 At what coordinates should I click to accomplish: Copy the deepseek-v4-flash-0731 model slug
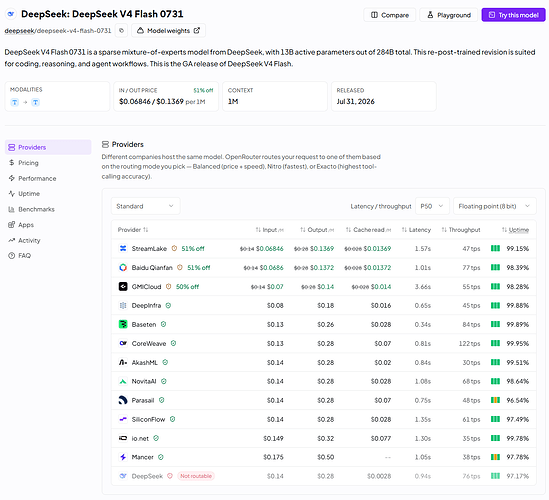[121, 31]
